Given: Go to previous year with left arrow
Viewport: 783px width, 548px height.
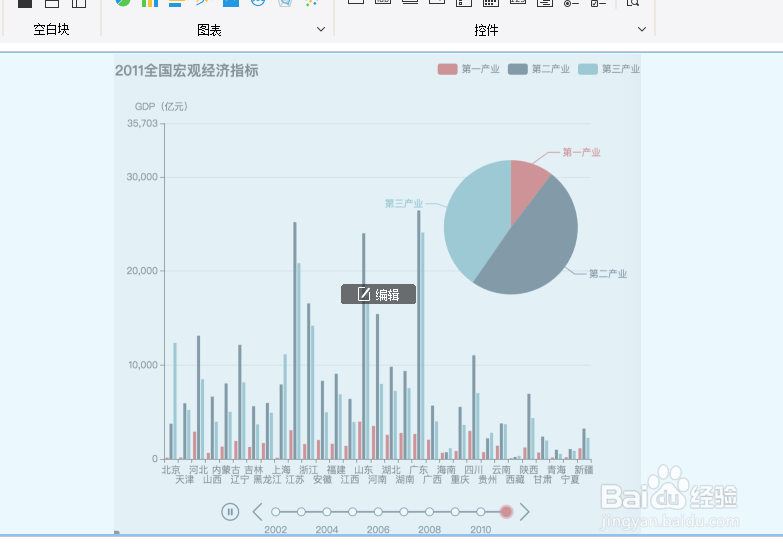Looking at the screenshot, I should click(x=257, y=512).
